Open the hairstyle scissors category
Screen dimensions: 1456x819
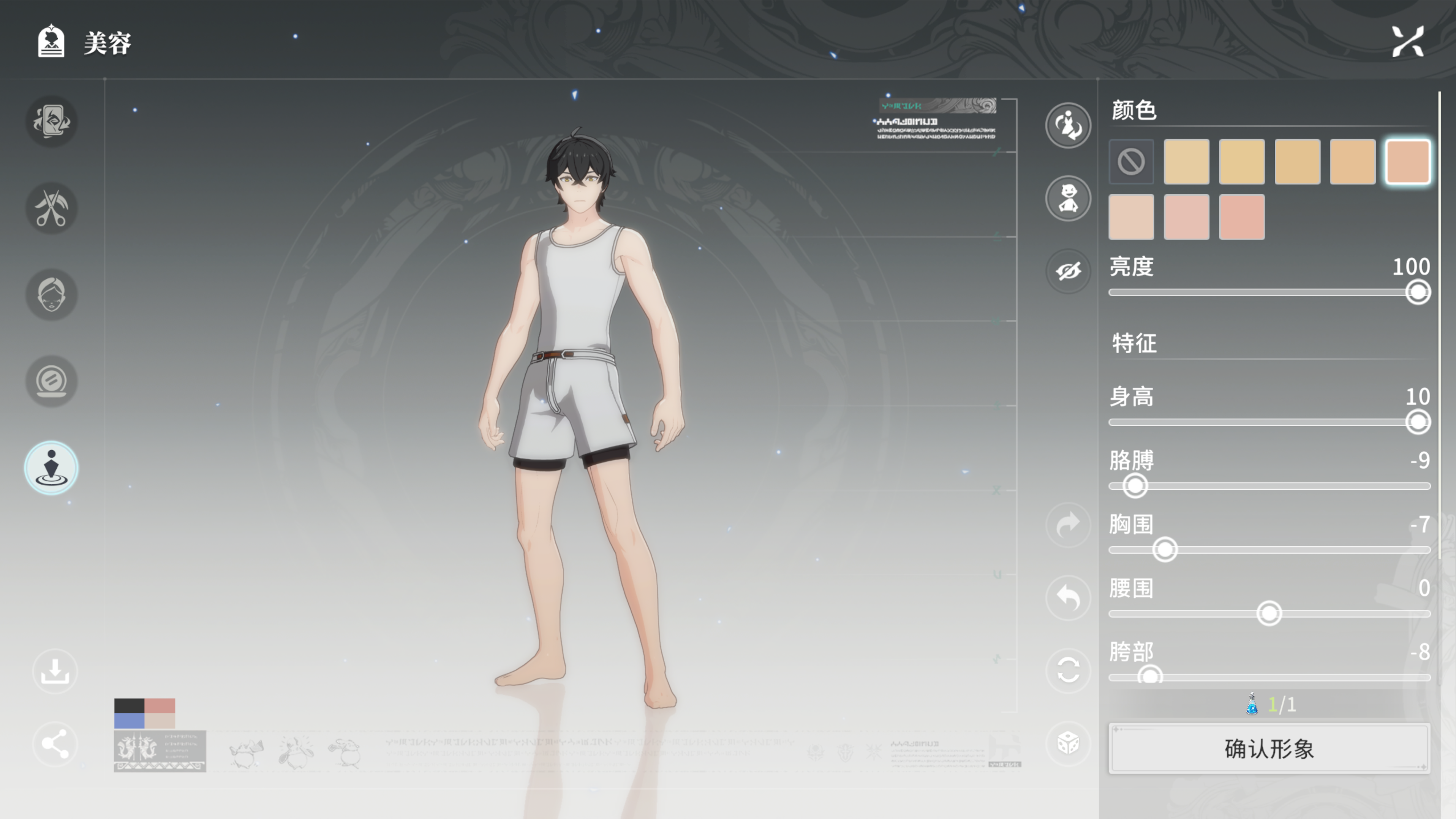pyautogui.click(x=51, y=209)
